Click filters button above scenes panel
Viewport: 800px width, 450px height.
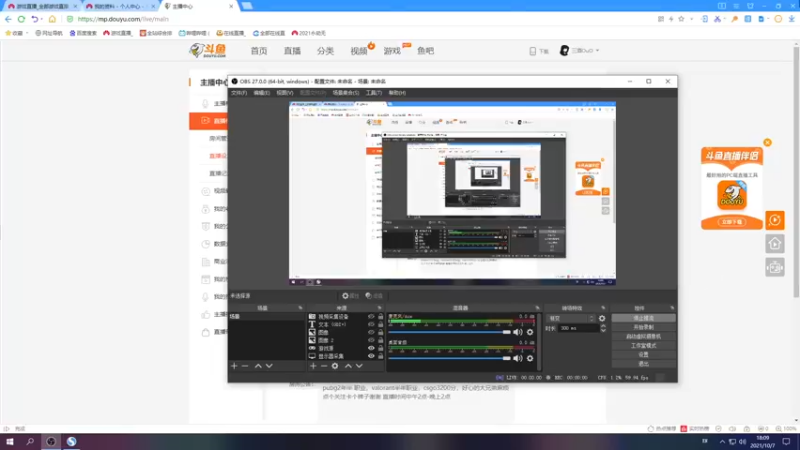pyautogui.click(x=374, y=296)
